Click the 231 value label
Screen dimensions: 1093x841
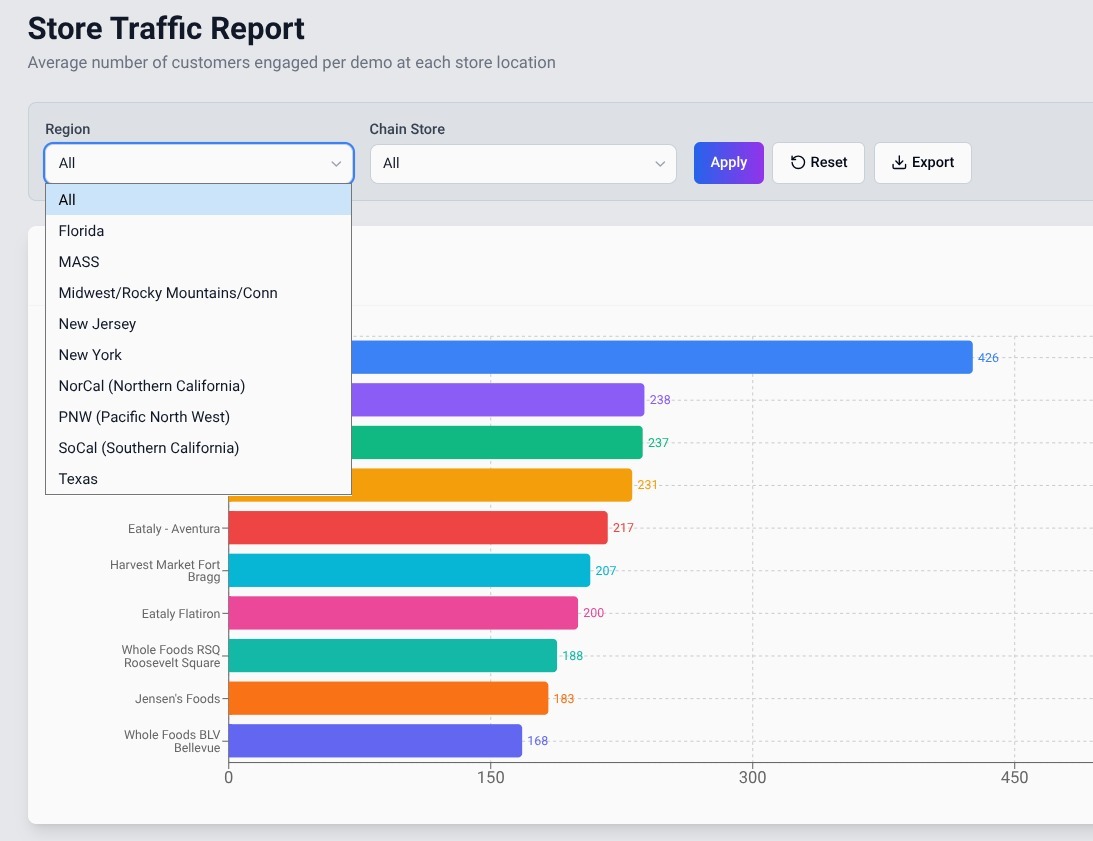[x=648, y=485]
